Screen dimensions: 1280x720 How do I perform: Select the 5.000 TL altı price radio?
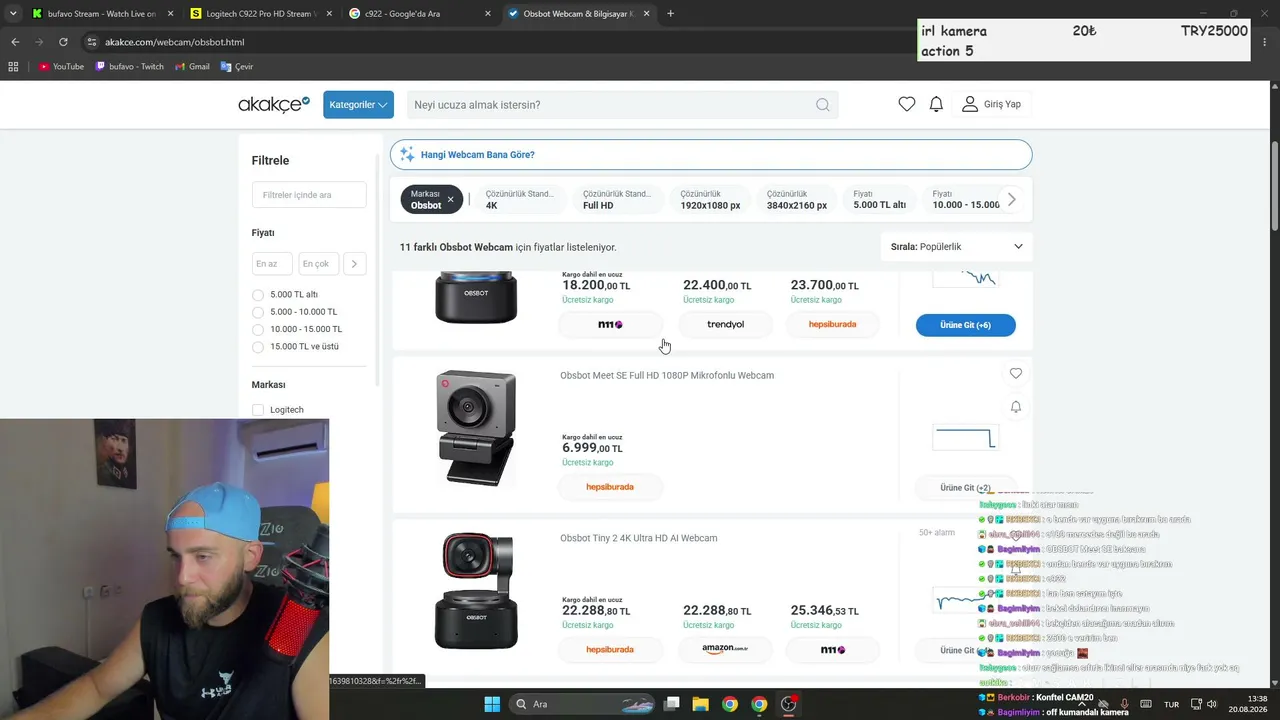point(258,295)
